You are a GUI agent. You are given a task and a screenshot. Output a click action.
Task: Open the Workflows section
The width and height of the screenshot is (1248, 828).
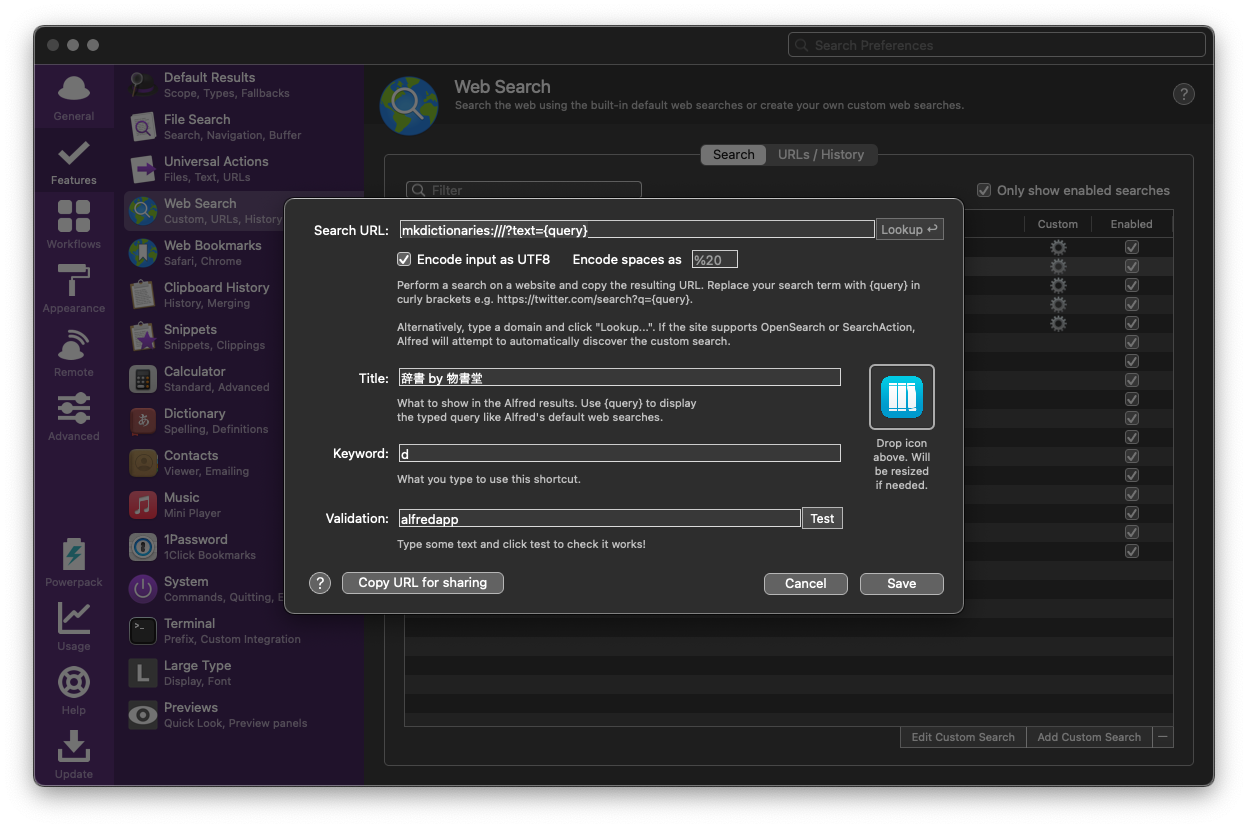point(74,226)
